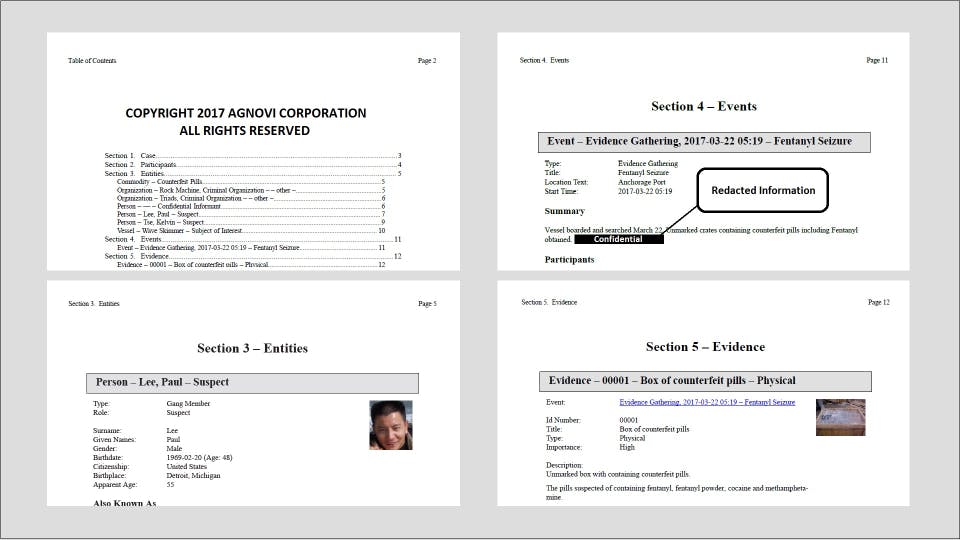
Task: Click the black Confidential redaction box
Action: (x=618, y=239)
